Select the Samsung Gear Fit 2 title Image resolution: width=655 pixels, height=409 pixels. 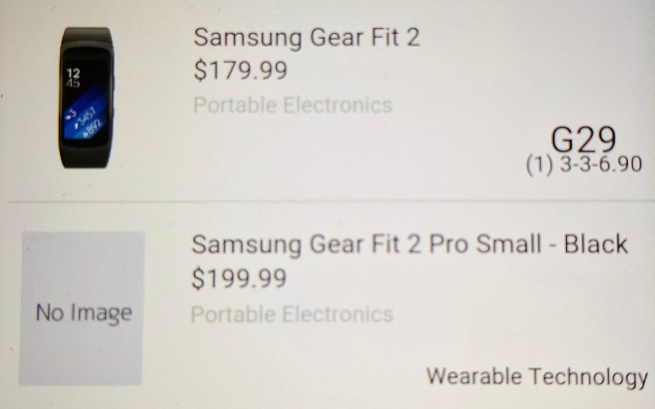[x=307, y=38]
